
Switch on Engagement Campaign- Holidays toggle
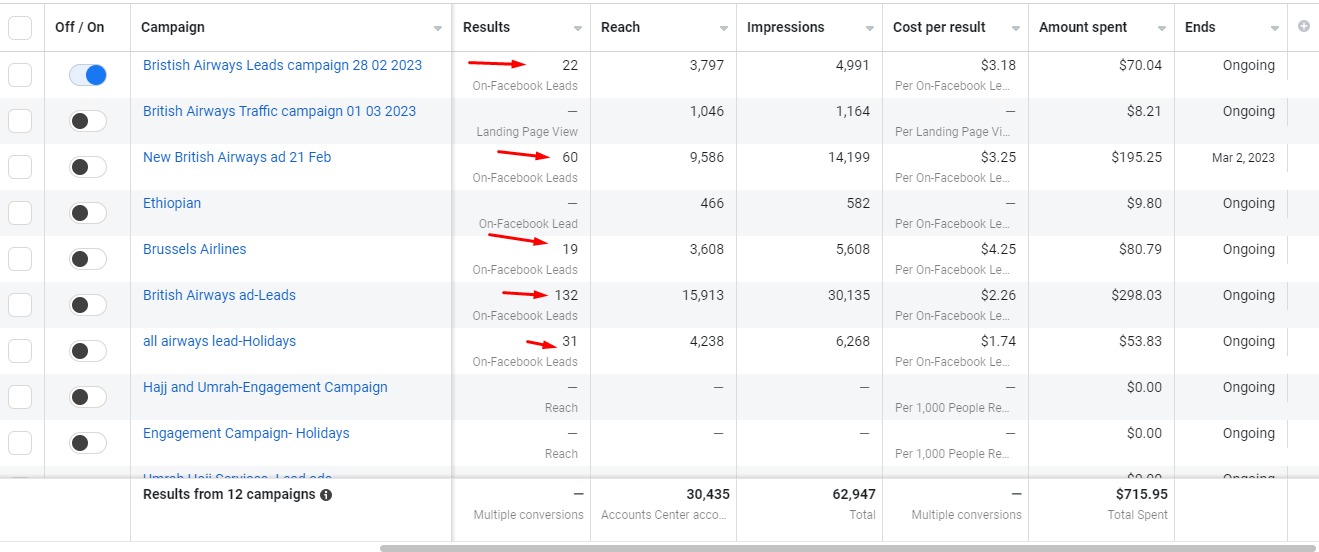88,443
